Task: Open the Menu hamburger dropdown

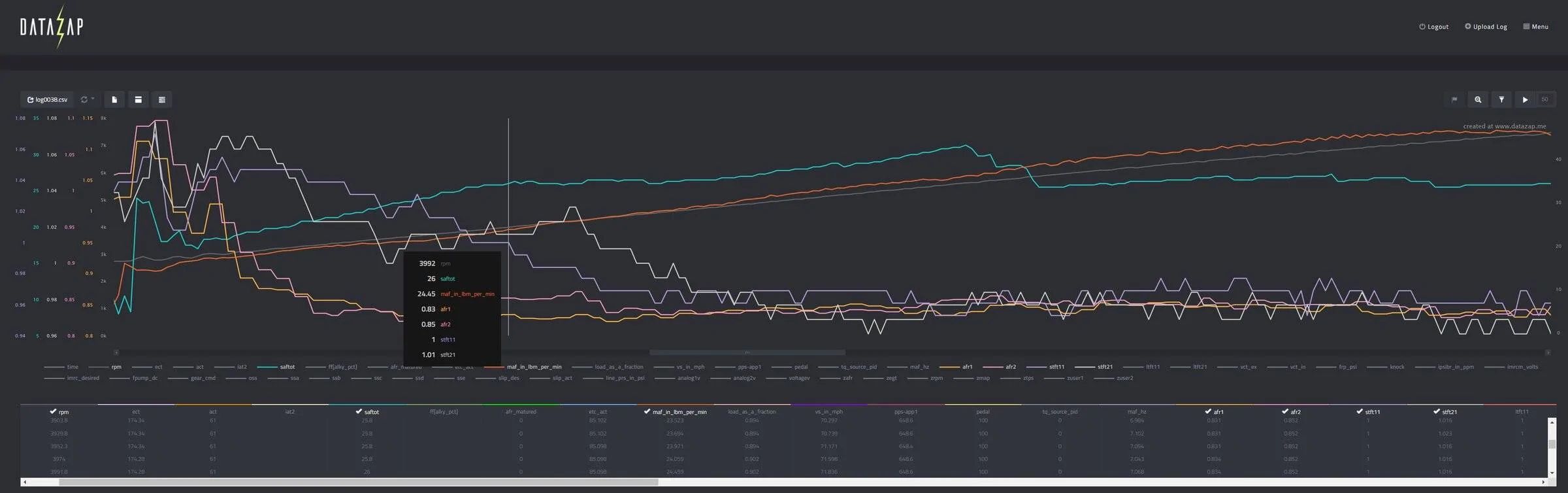Action: [x=1535, y=27]
